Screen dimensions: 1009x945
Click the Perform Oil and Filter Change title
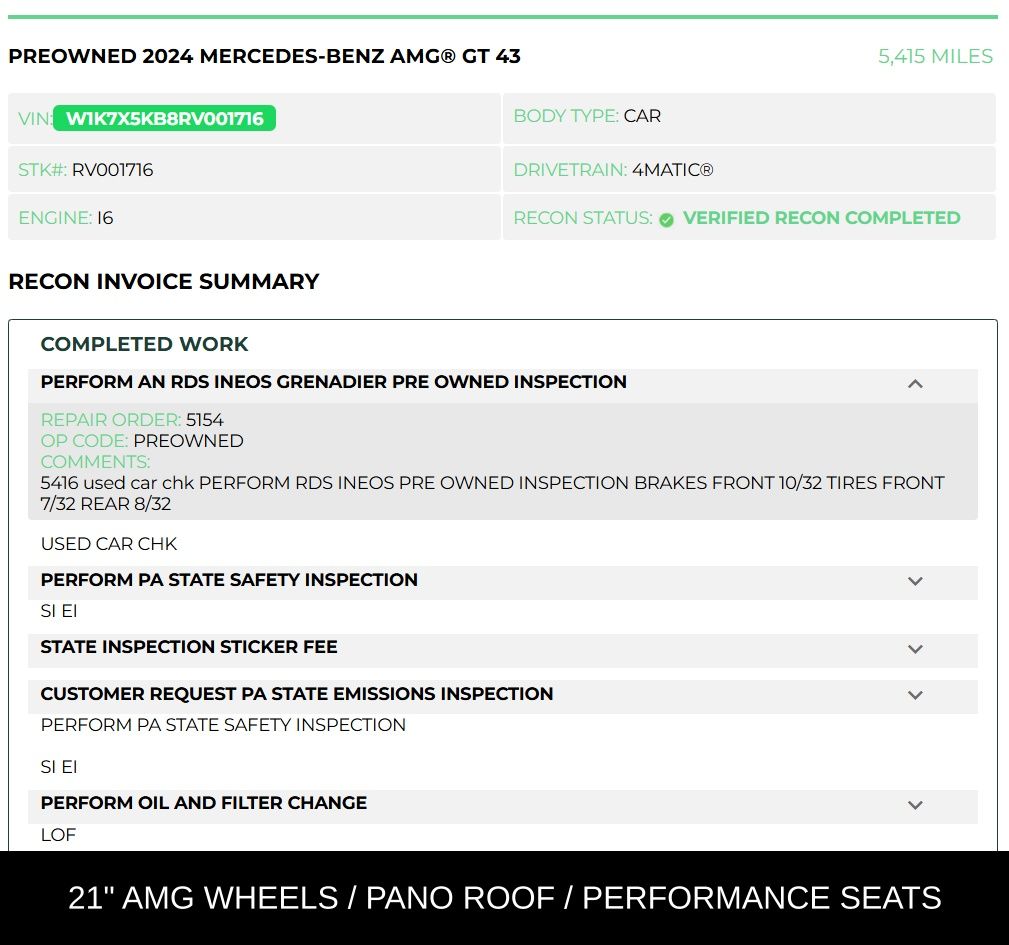(203, 803)
